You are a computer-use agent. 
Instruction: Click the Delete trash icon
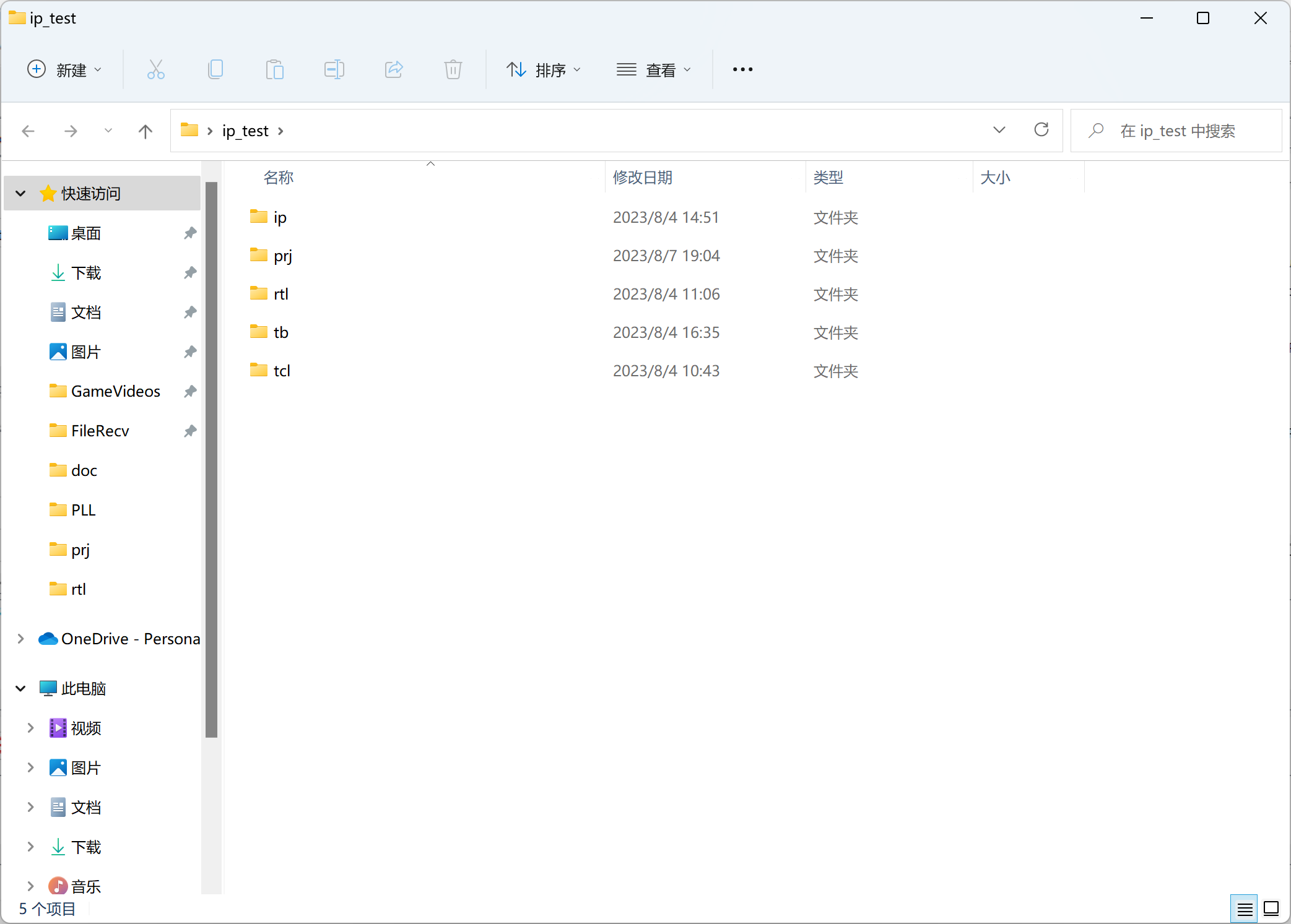pyautogui.click(x=453, y=69)
